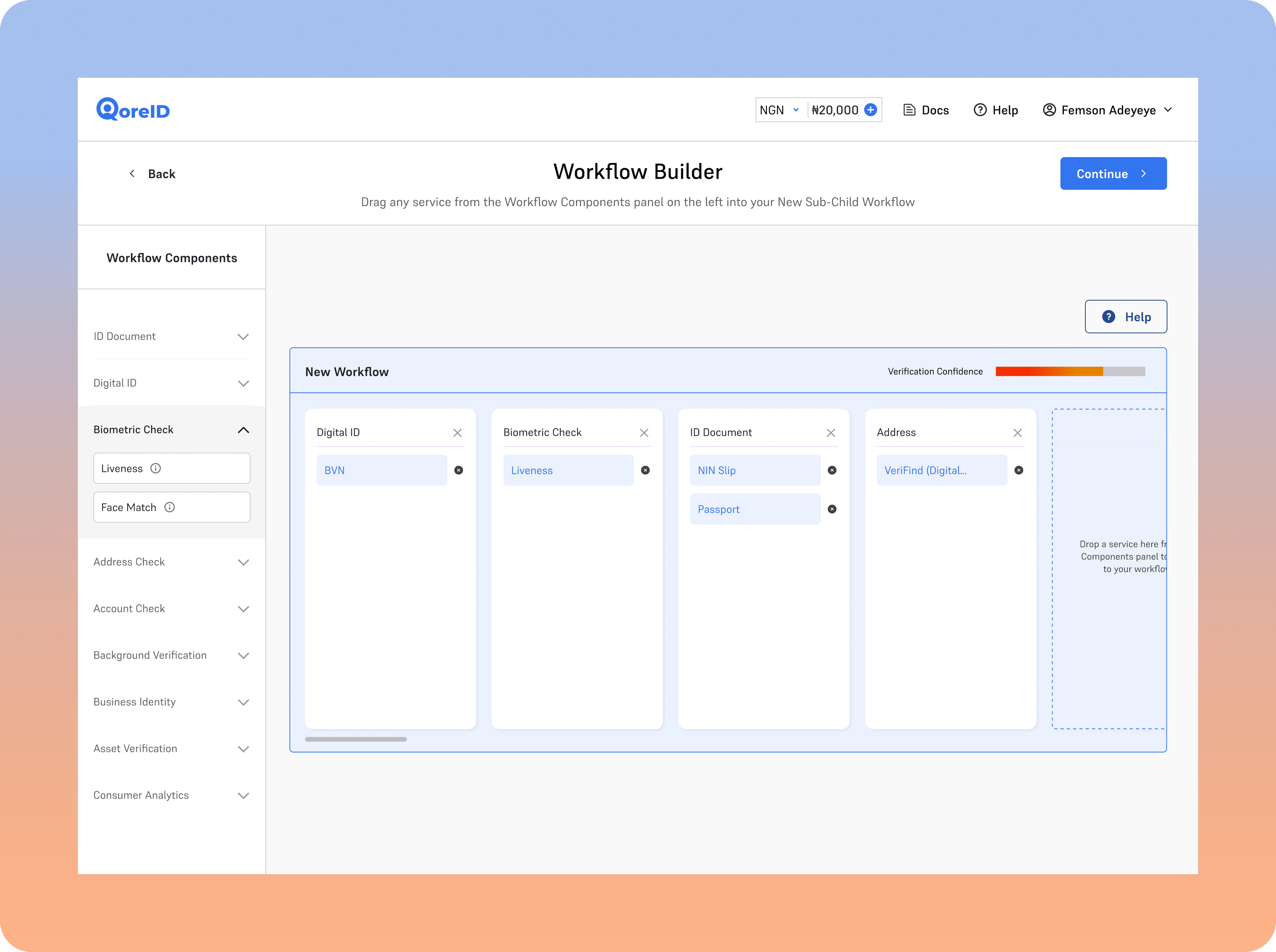
Task: Remove Passport from the ID Document card
Action: (832, 509)
